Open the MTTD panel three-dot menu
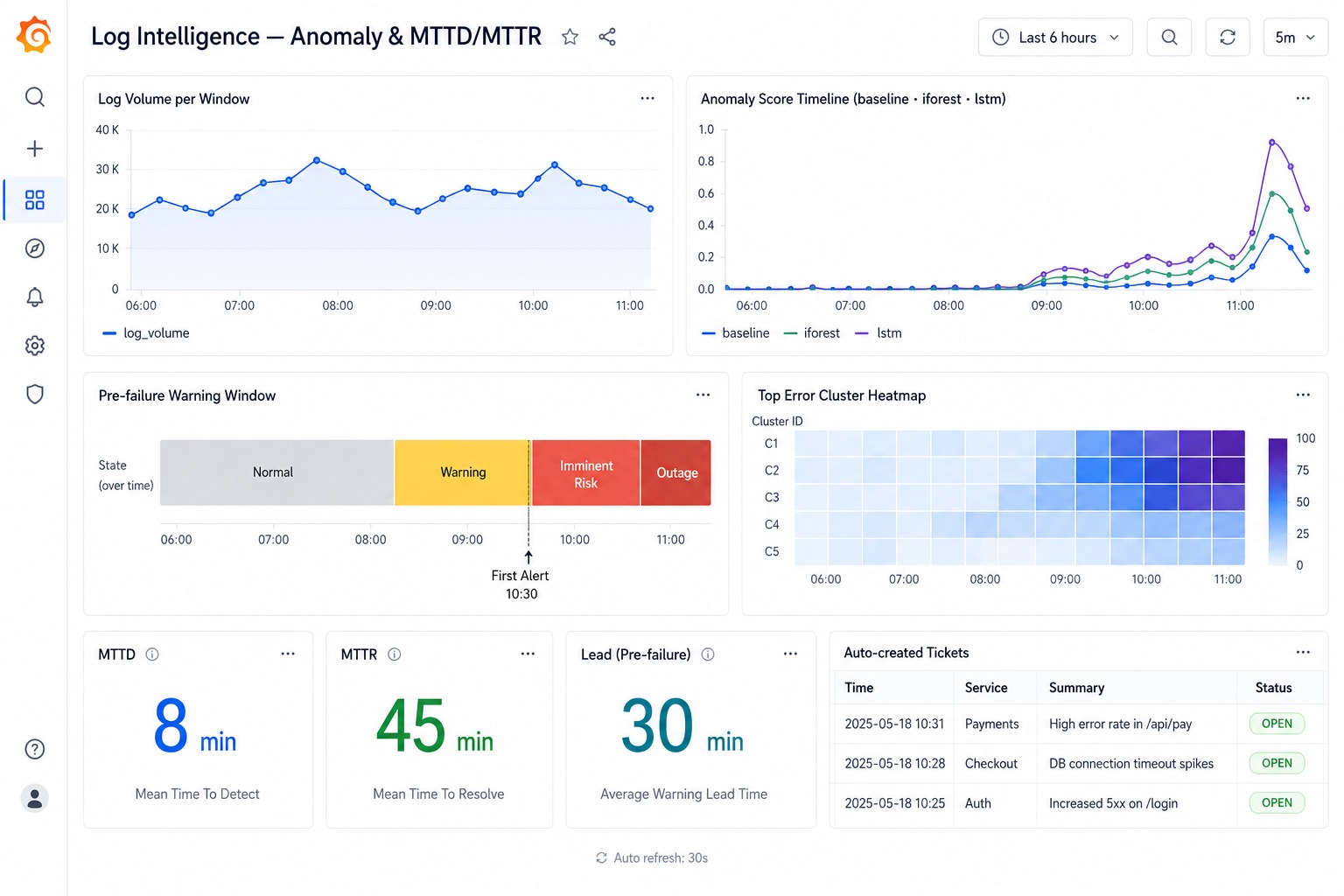 click(x=288, y=654)
